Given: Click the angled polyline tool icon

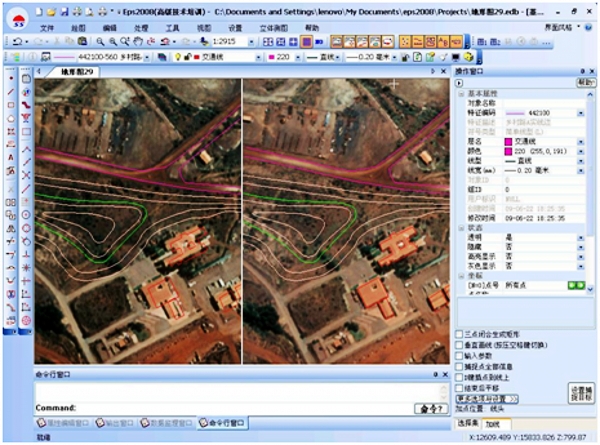Looking at the screenshot, I should click(26, 149).
